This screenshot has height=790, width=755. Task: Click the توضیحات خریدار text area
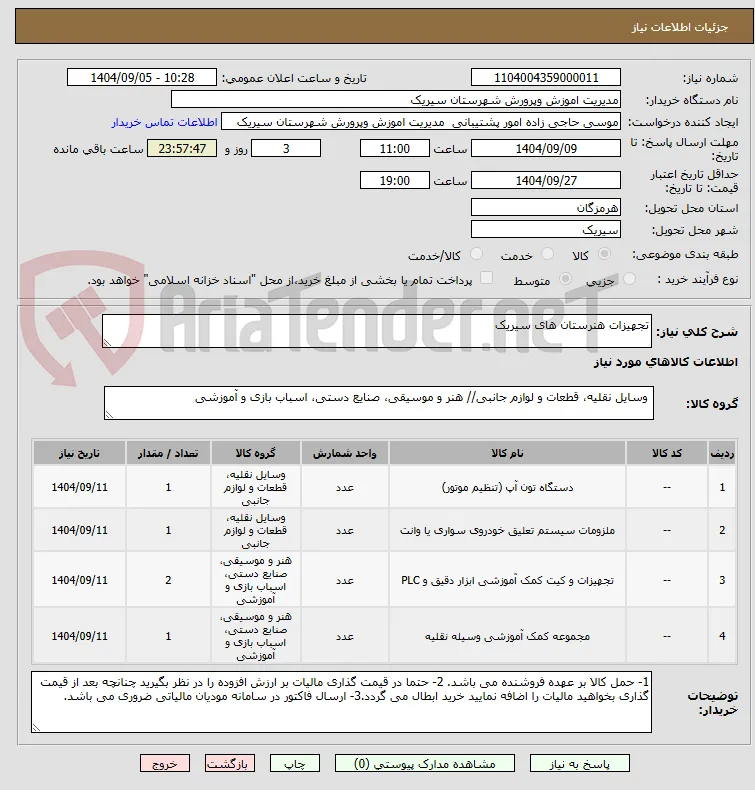pos(341,702)
